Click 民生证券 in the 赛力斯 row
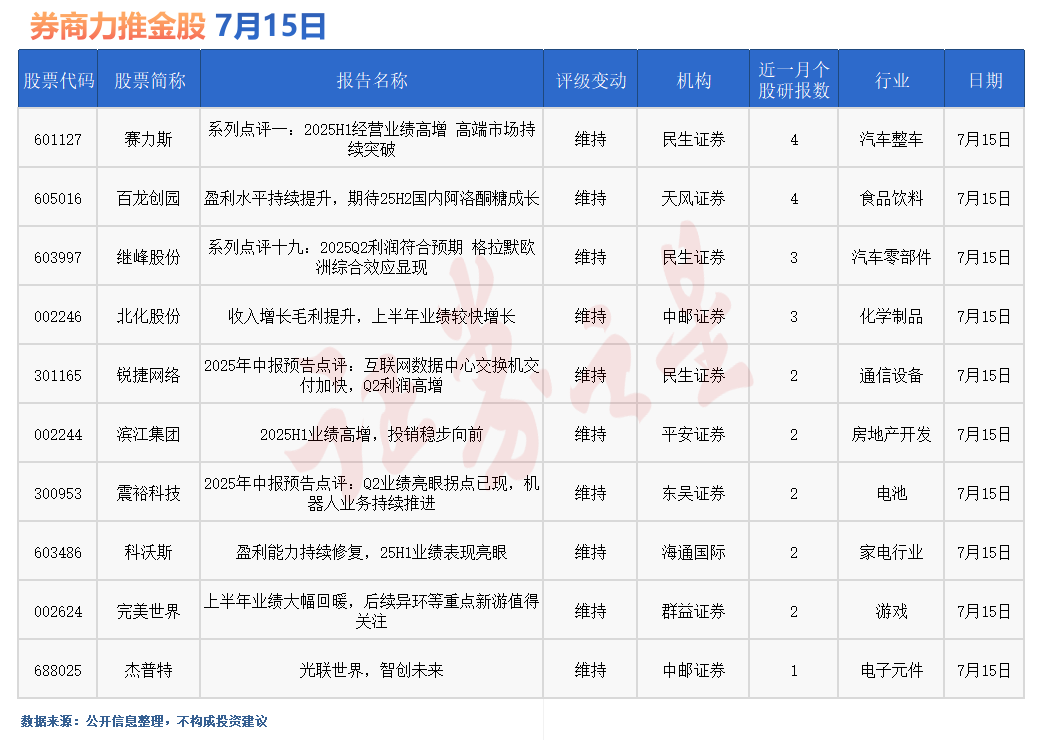This screenshot has width=1047, height=740. coord(693,137)
